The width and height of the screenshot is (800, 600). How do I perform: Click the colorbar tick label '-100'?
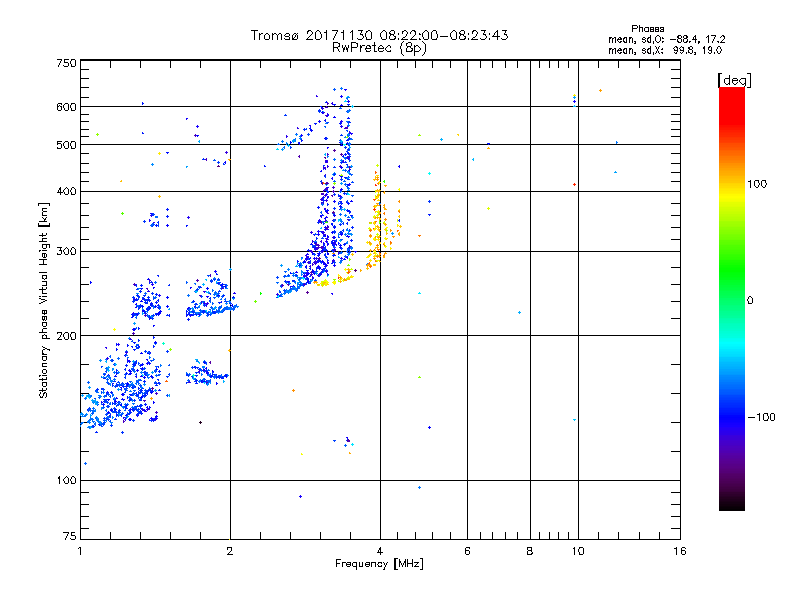(761, 417)
